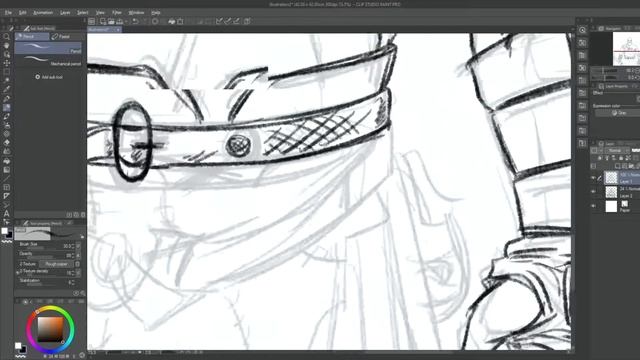640x360 pixels.
Task: Select the Airbrush tool
Action: coord(7,125)
